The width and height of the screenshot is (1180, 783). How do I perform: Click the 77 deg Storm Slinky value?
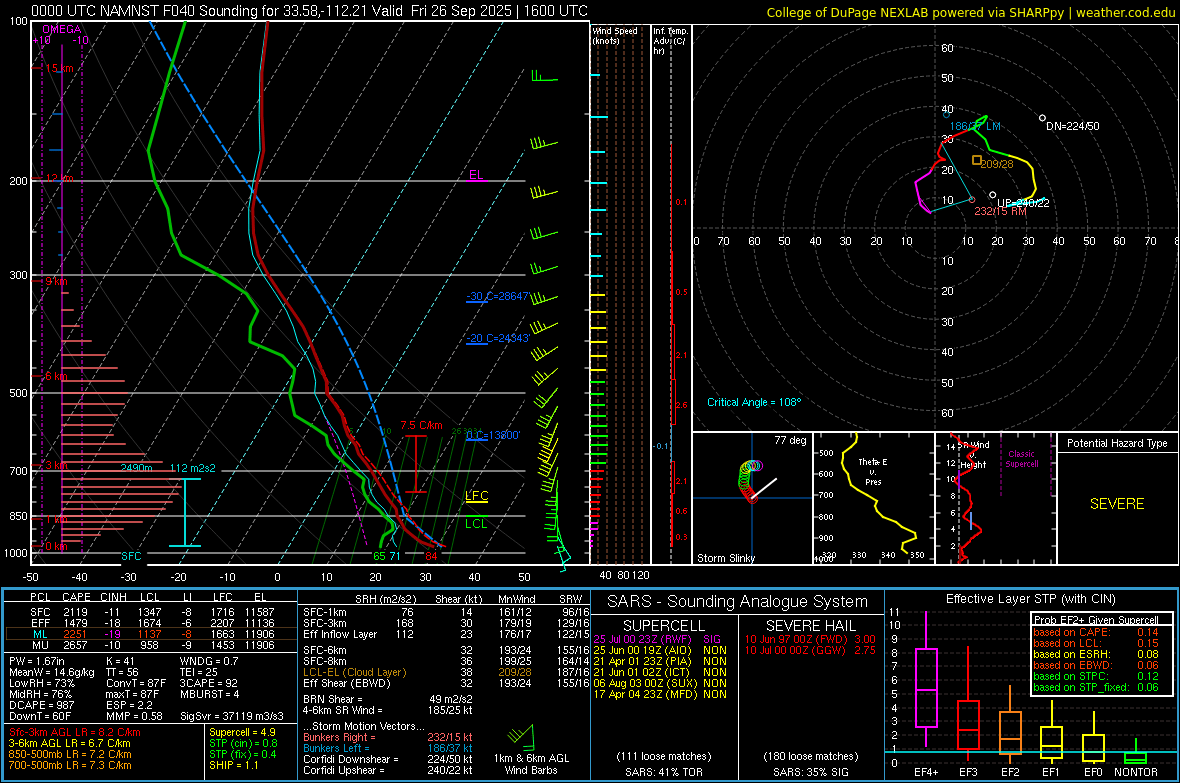790,440
